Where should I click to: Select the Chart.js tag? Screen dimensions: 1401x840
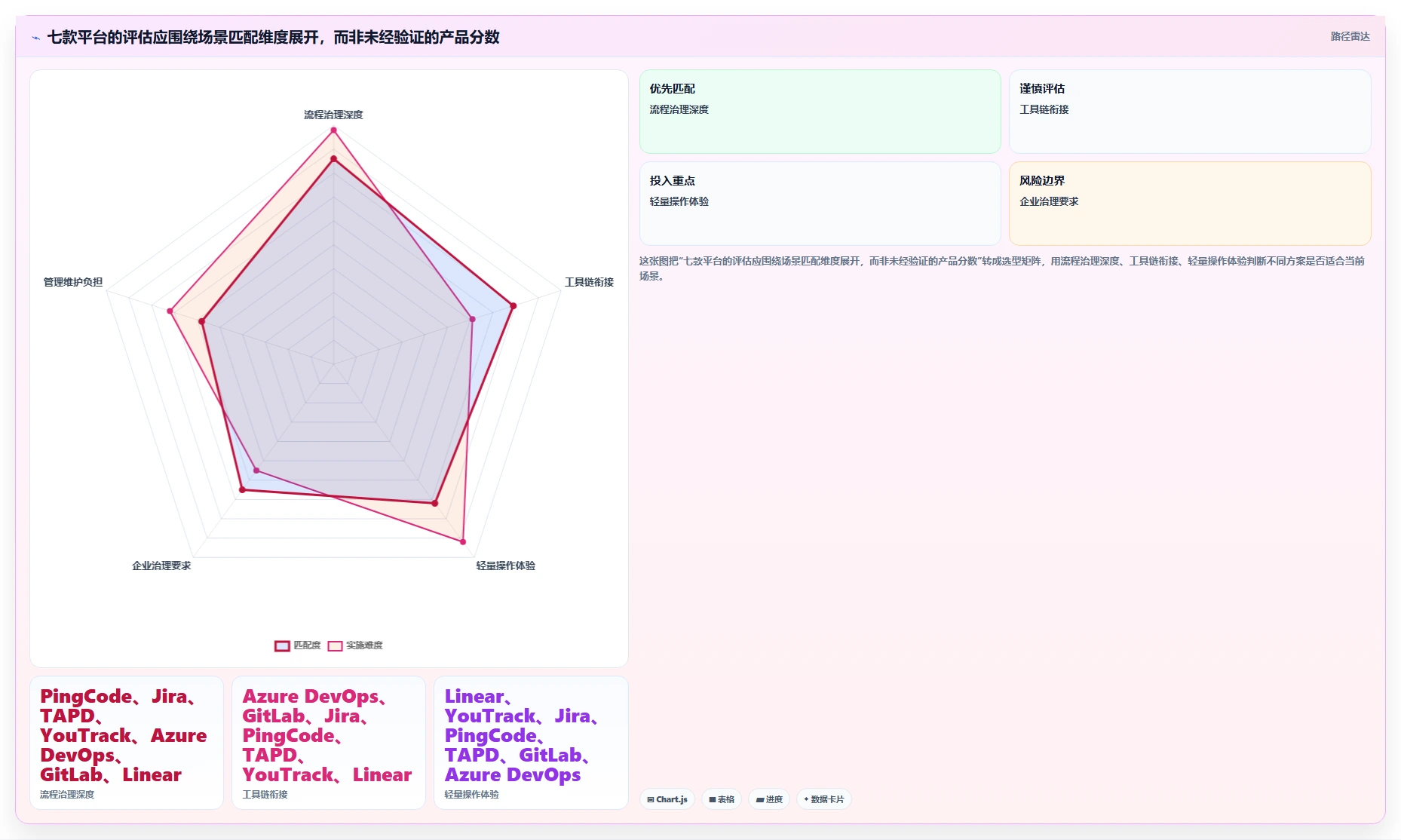pos(667,799)
